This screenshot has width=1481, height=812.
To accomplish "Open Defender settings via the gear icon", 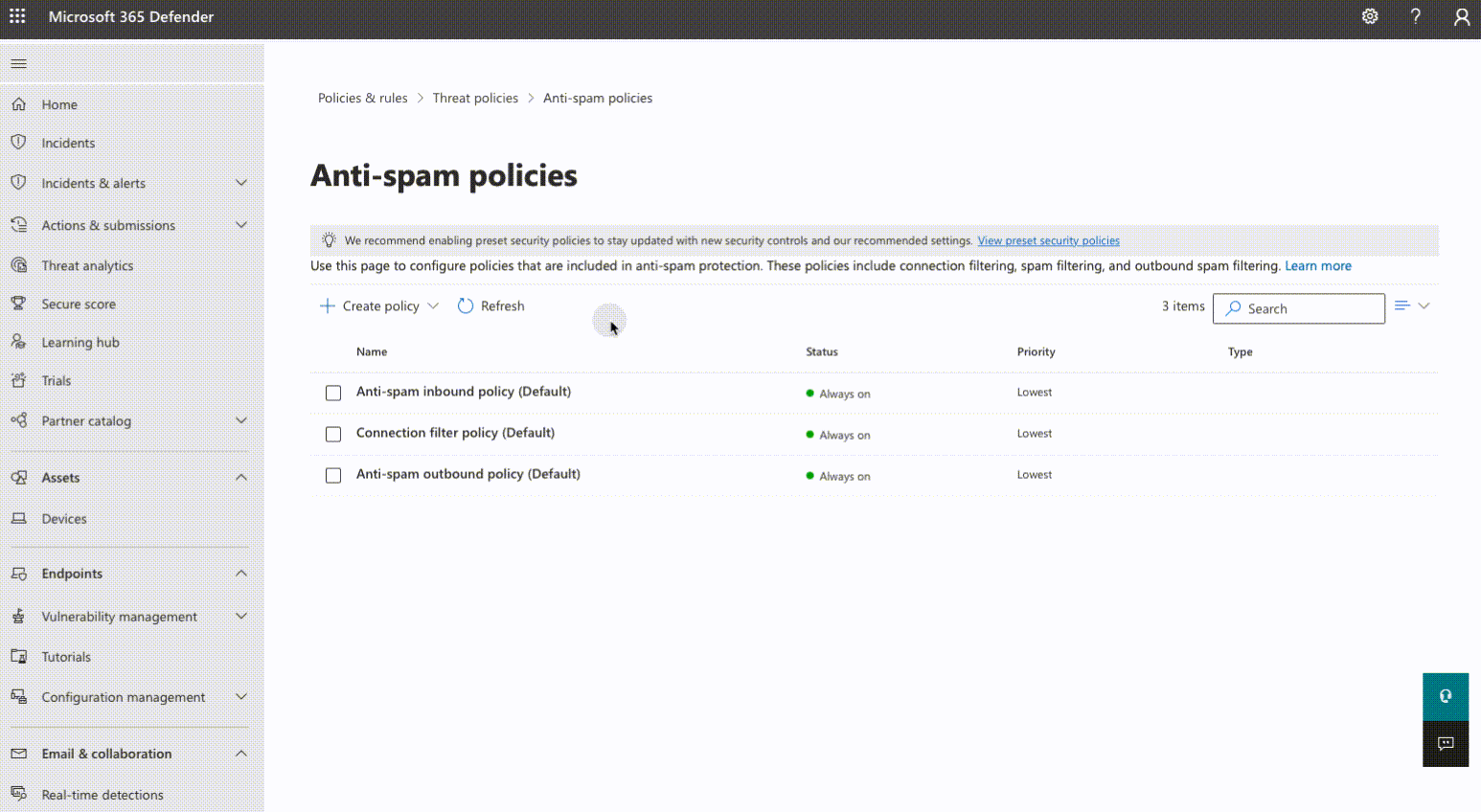I will pos(1369,16).
